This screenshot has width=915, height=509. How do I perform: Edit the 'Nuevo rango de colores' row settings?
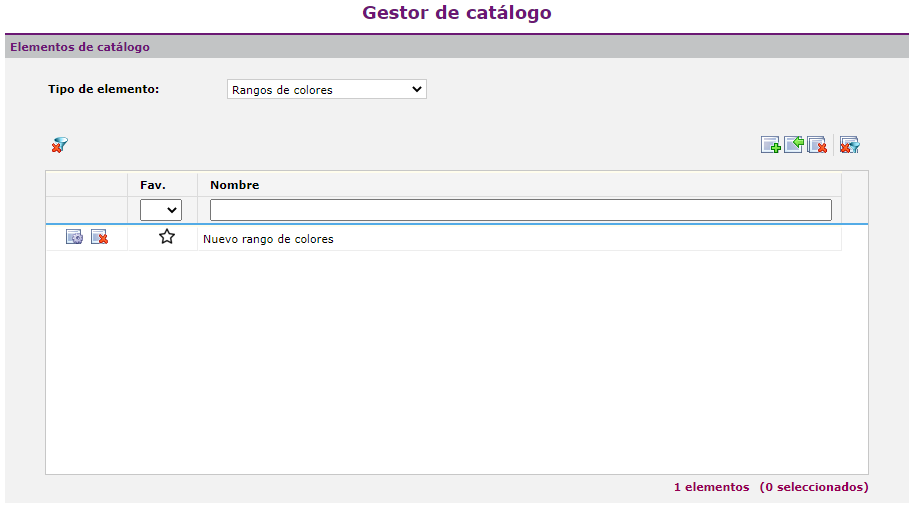[75, 238]
